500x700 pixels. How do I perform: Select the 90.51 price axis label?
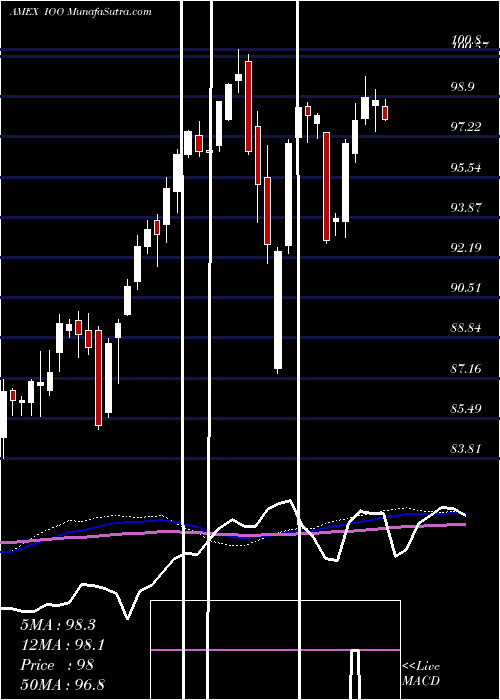tap(466, 288)
